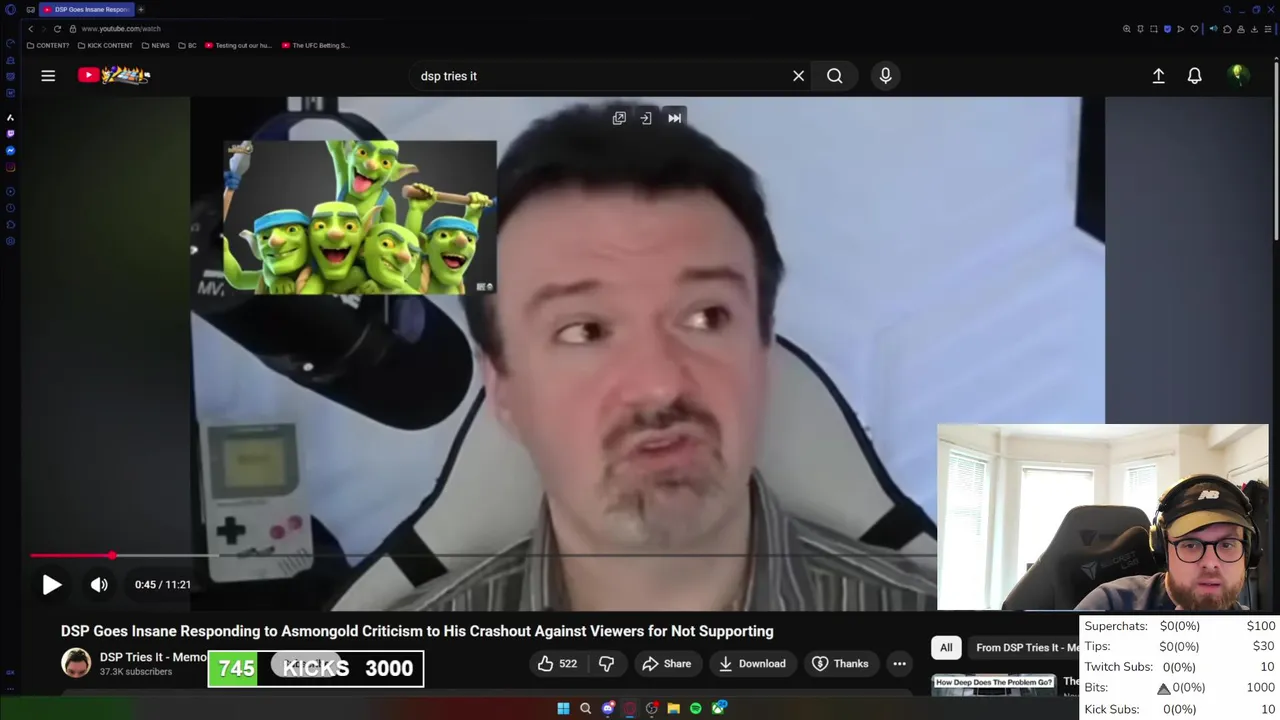
Task: Start voice search with the microphone
Action: [885, 76]
